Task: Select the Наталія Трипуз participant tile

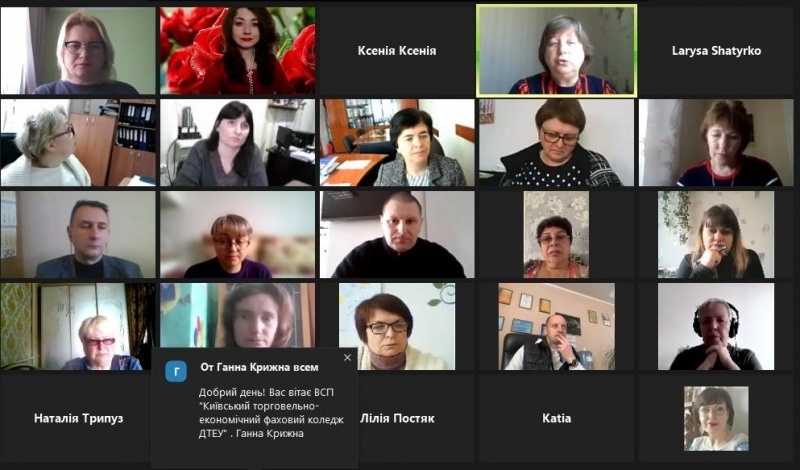Action: click(x=78, y=418)
